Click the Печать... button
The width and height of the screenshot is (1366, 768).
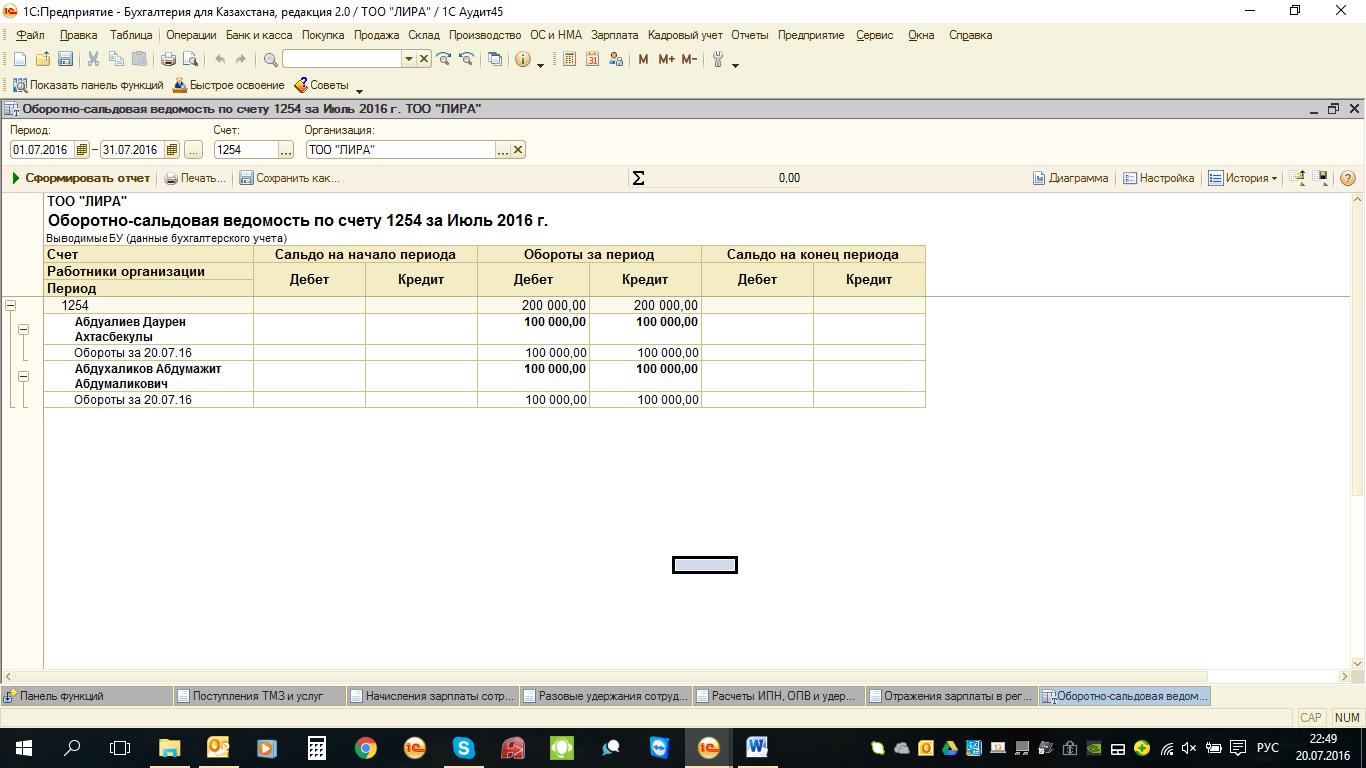195,178
